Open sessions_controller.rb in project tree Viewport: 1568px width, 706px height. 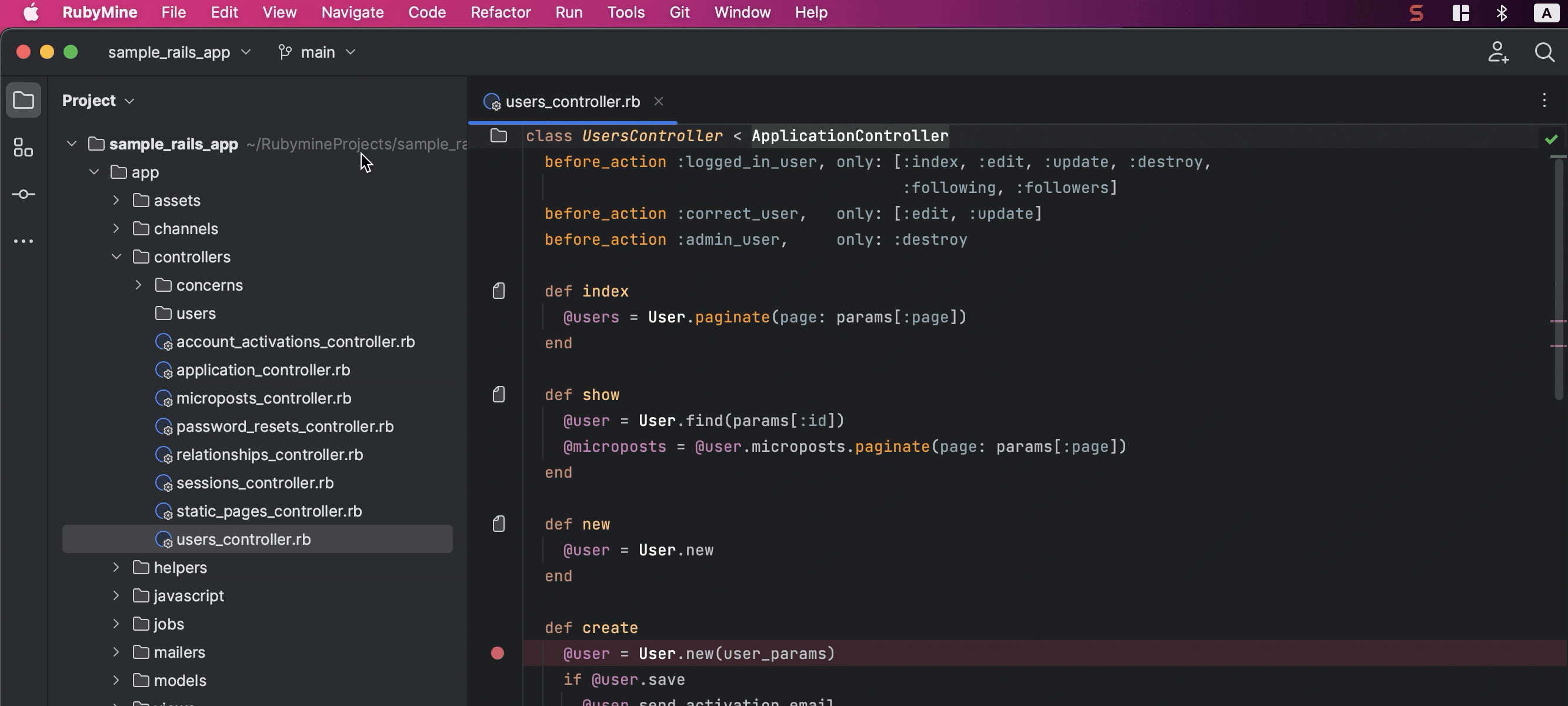[255, 483]
